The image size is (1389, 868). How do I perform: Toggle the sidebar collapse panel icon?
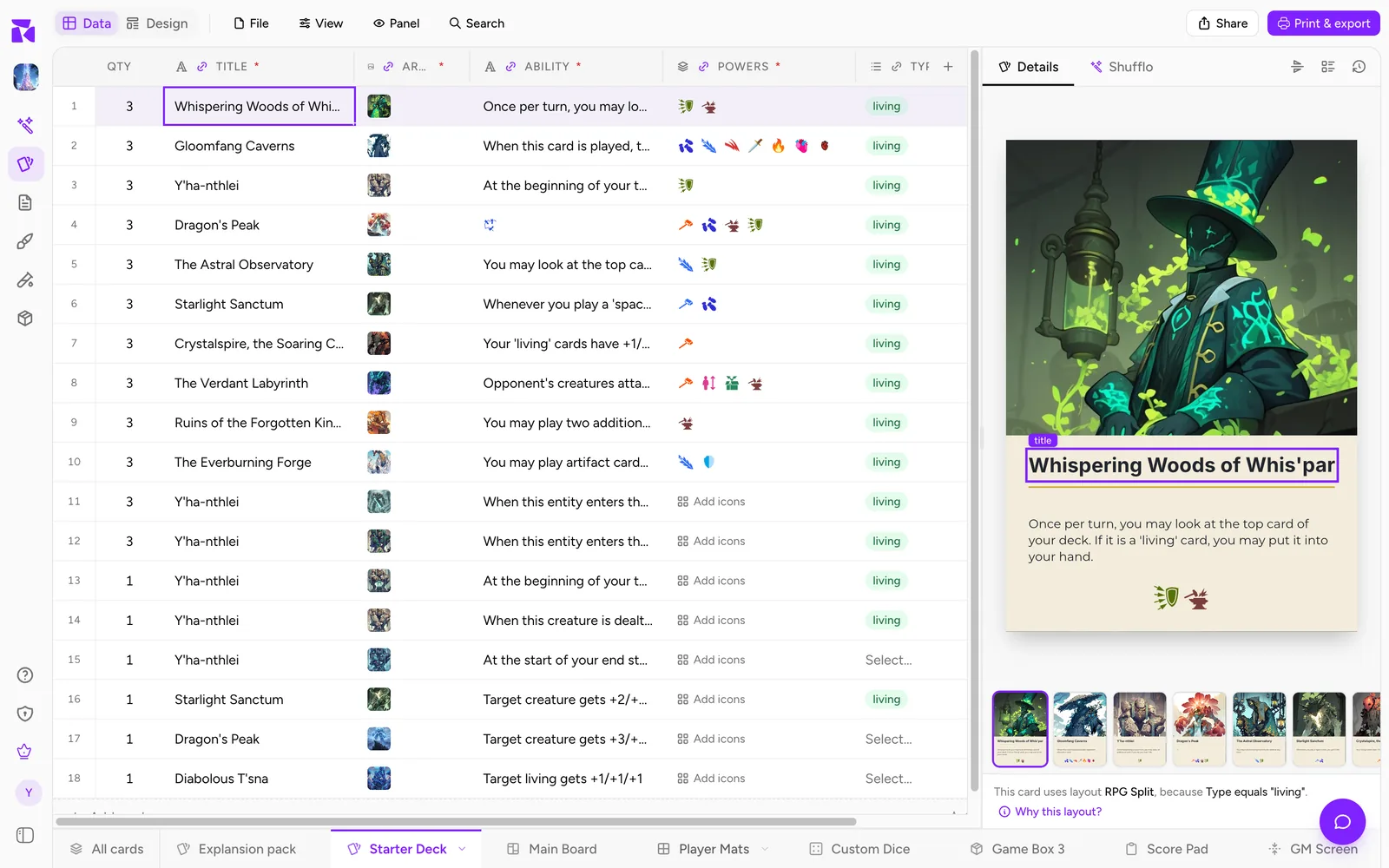[25, 835]
